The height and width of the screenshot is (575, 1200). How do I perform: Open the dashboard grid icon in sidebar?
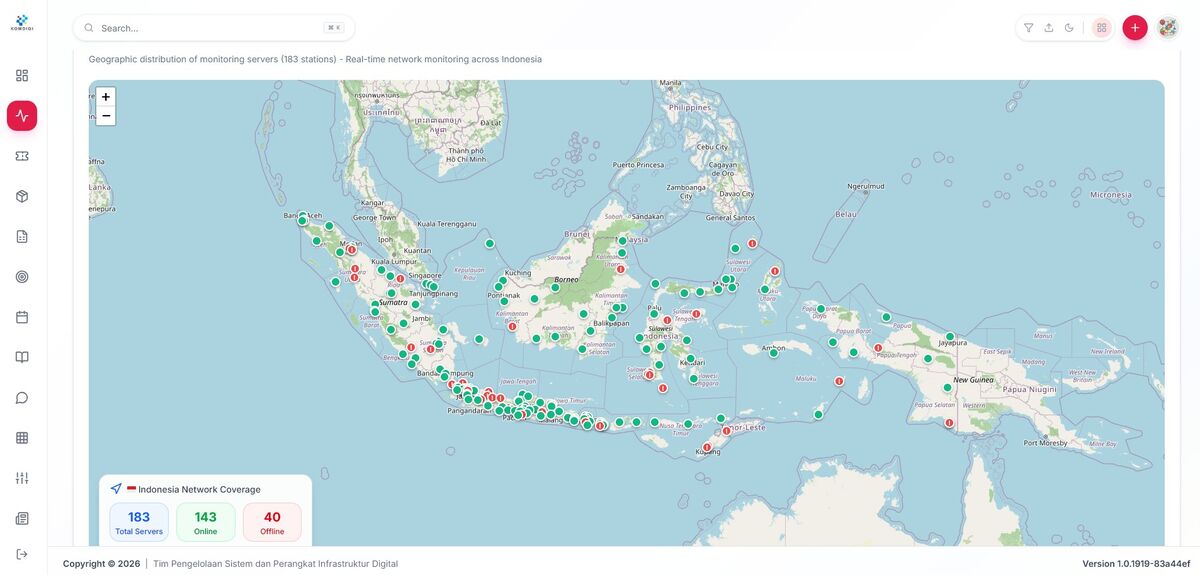22,75
